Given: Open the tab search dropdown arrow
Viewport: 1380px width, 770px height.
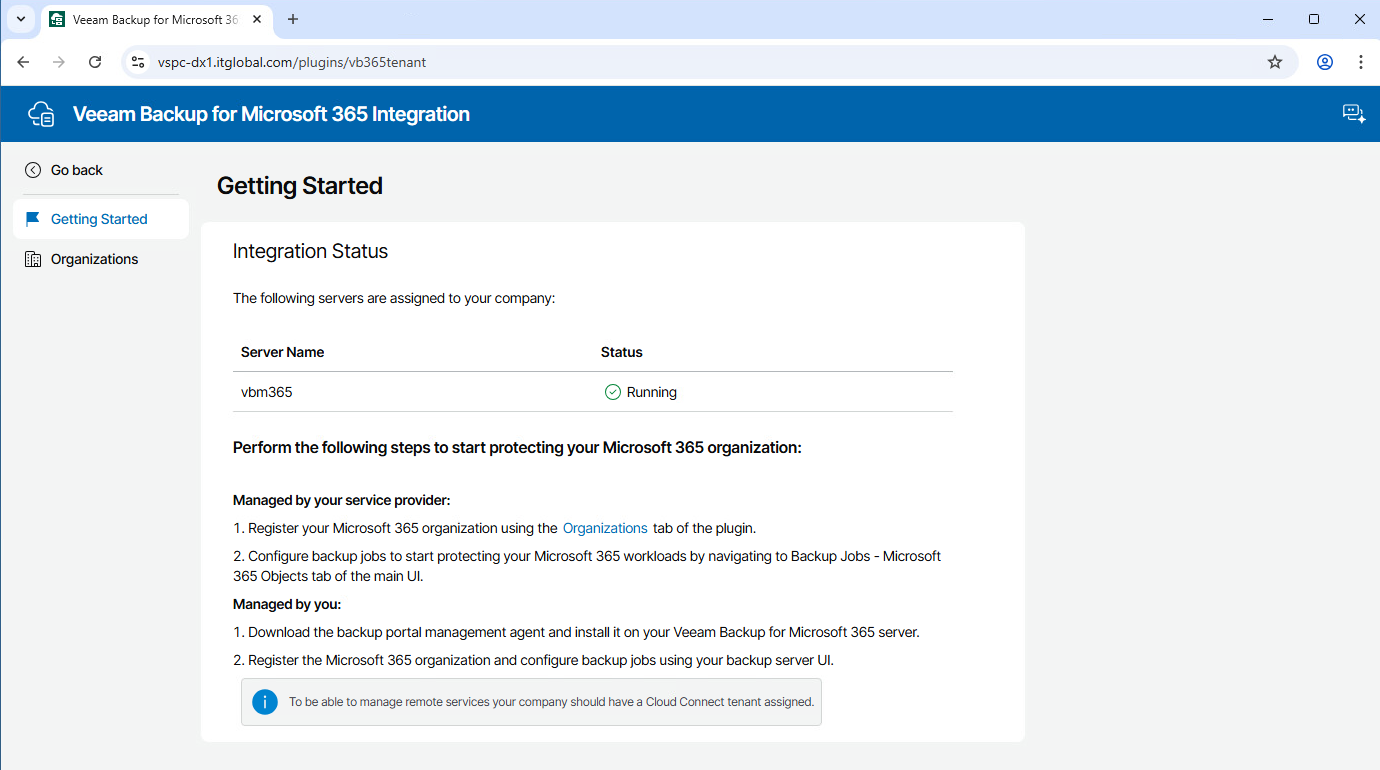Looking at the screenshot, I should tap(20, 19).
